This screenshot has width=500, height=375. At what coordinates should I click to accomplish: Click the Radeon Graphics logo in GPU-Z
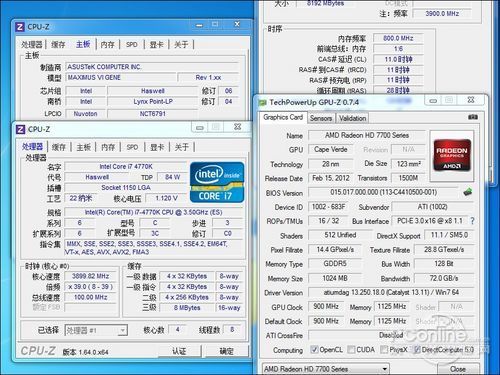[452, 155]
